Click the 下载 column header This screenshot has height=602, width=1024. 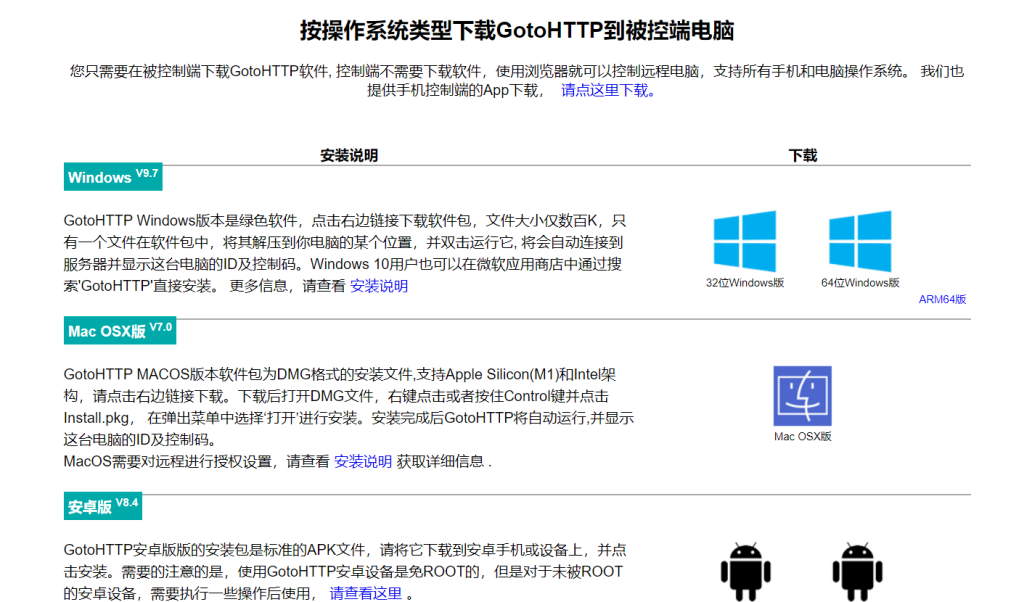[x=803, y=155]
